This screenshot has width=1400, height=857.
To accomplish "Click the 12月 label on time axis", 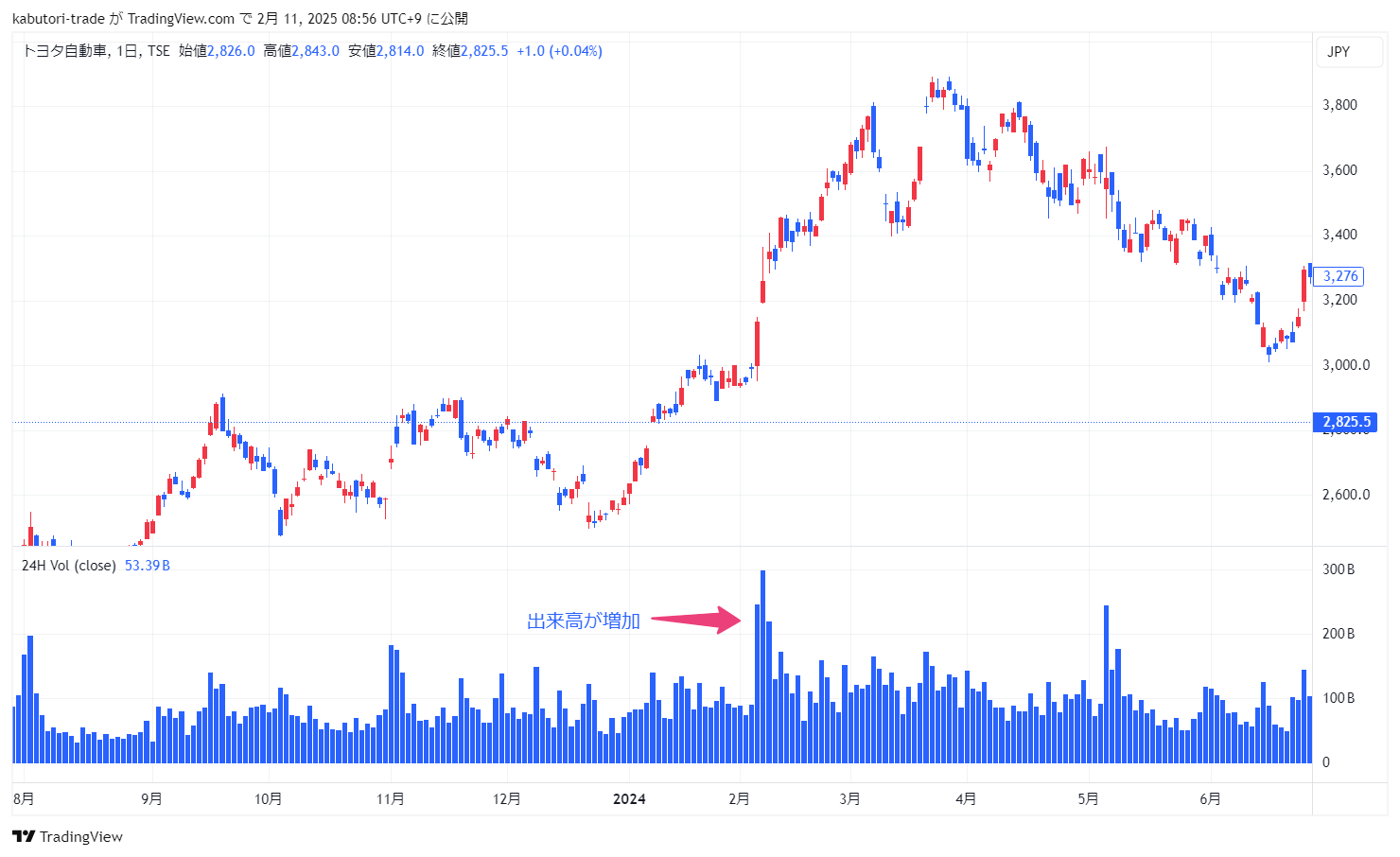I will (x=507, y=799).
